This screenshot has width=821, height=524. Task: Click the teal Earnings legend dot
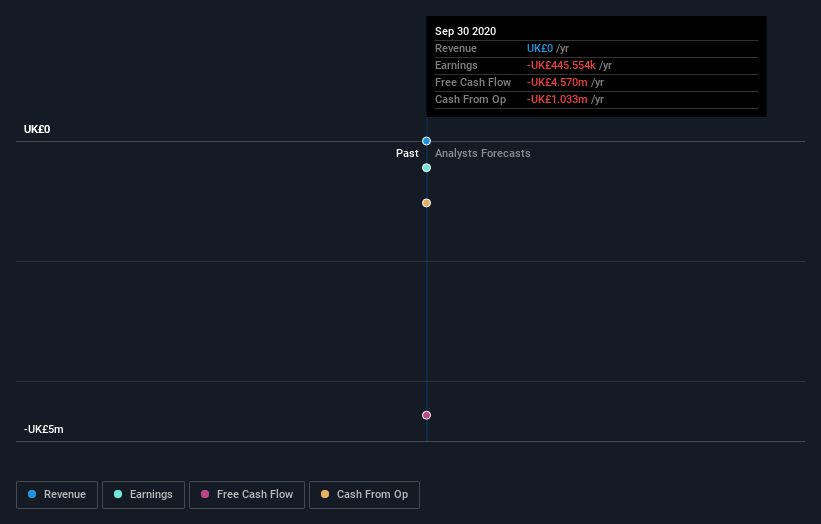(x=118, y=494)
